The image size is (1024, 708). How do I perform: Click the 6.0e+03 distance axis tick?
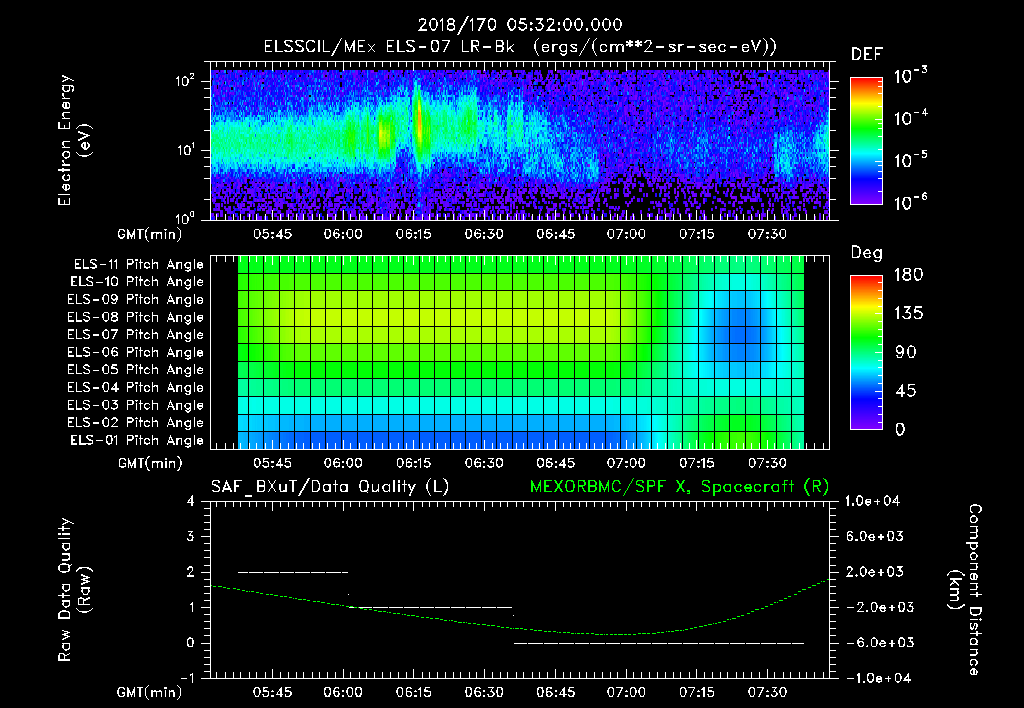(x=874, y=536)
